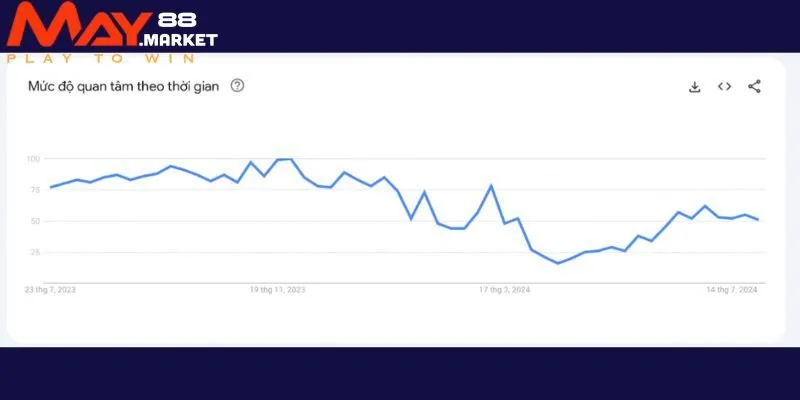Click the "17 thg 3, 2024" date label
The image size is (800, 400).
[504, 290]
